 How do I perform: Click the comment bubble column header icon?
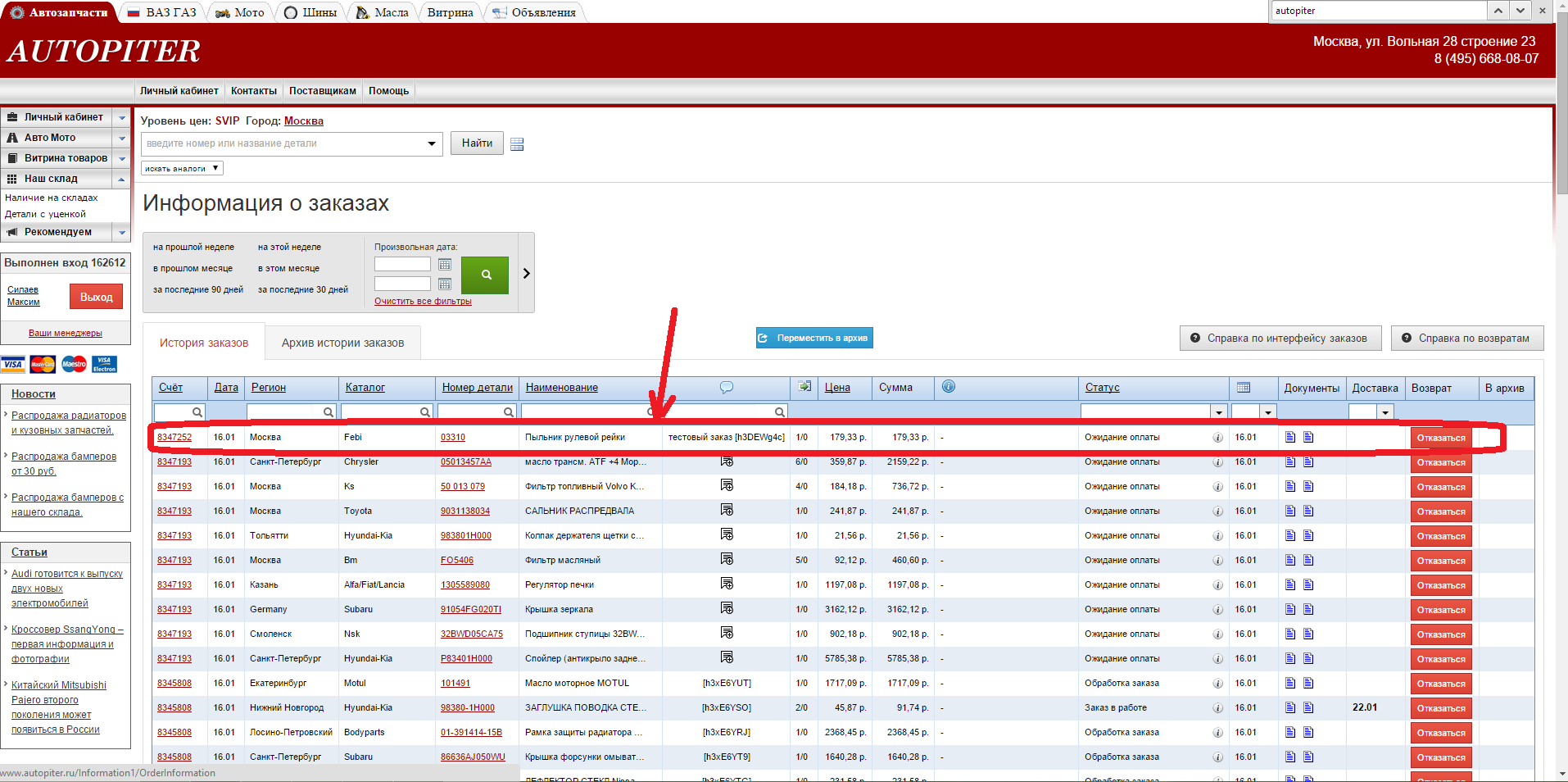[x=727, y=387]
